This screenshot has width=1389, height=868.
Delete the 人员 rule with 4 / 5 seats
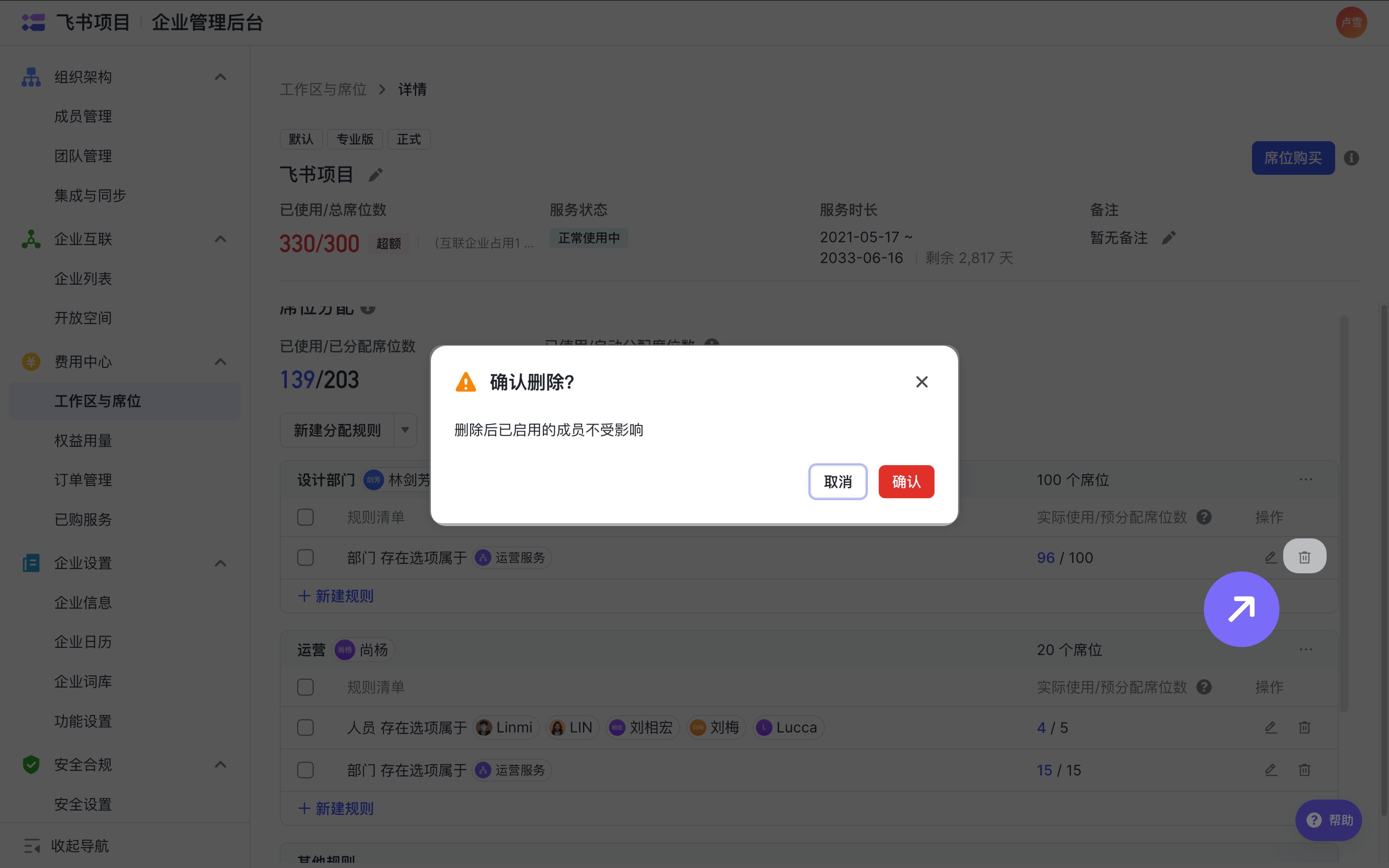point(1305,727)
